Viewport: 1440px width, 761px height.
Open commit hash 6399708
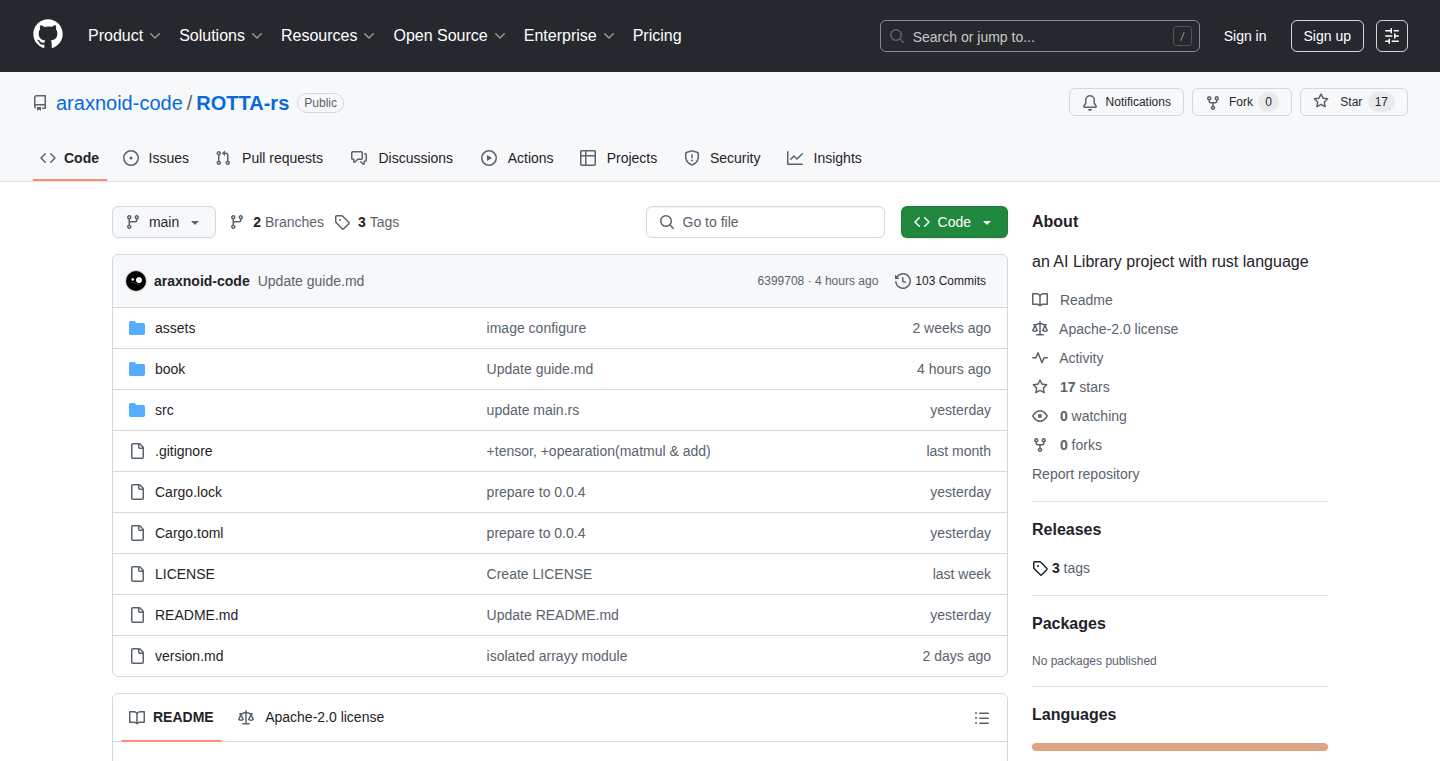tap(781, 281)
